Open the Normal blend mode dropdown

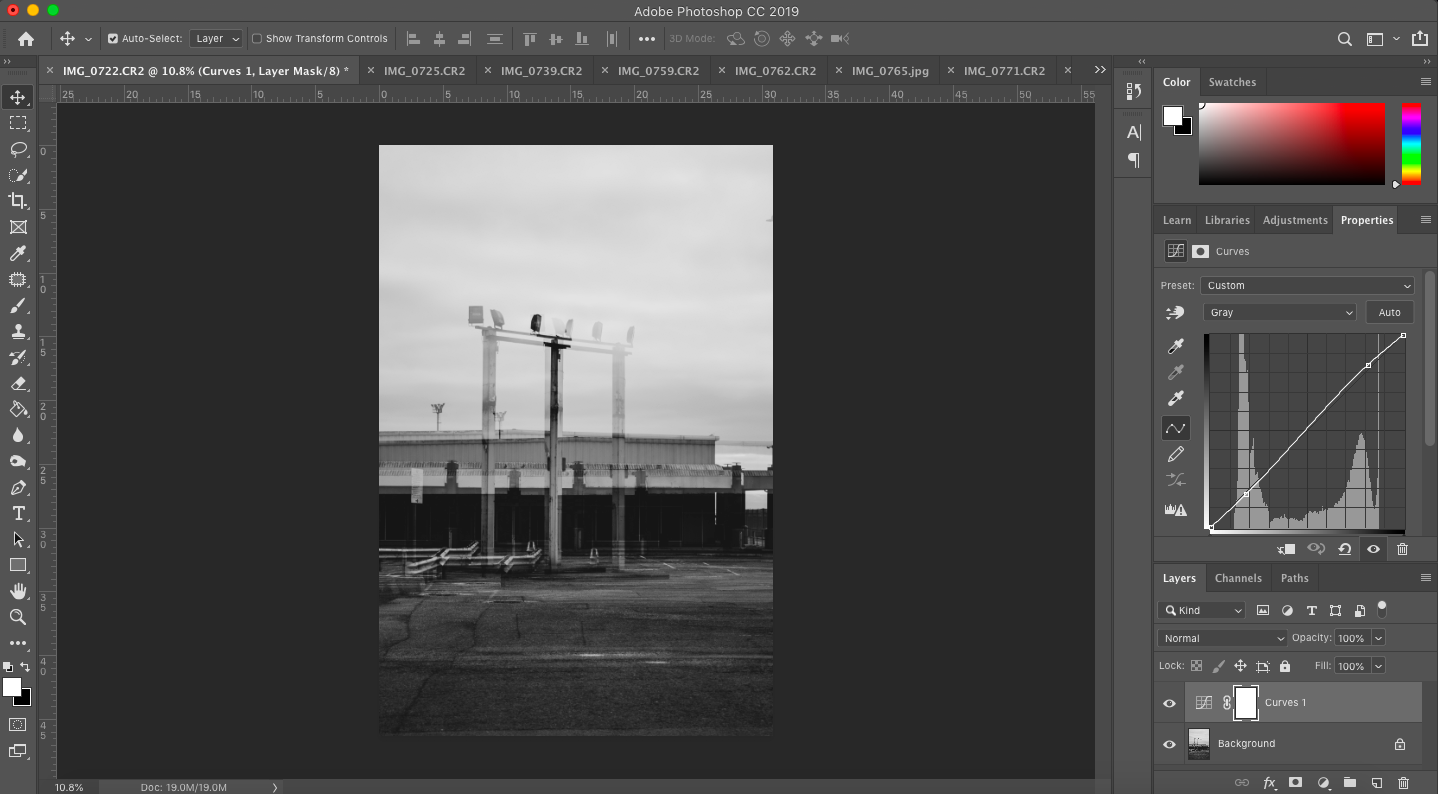tap(1223, 638)
